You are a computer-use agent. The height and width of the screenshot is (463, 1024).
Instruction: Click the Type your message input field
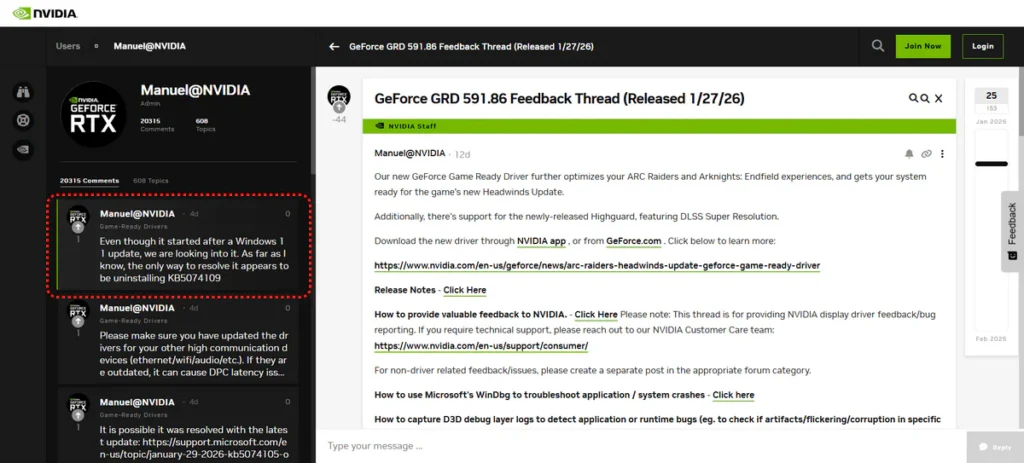(x=640, y=446)
